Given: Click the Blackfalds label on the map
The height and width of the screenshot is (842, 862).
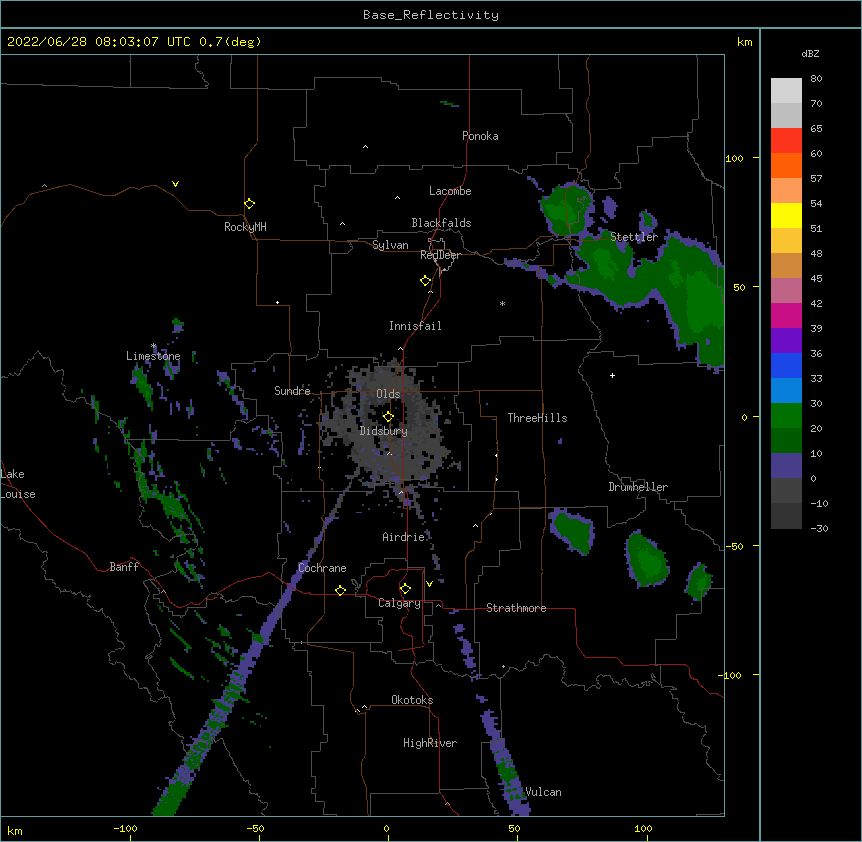Looking at the screenshot, I should pyautogui.click(x=441, y=223).
